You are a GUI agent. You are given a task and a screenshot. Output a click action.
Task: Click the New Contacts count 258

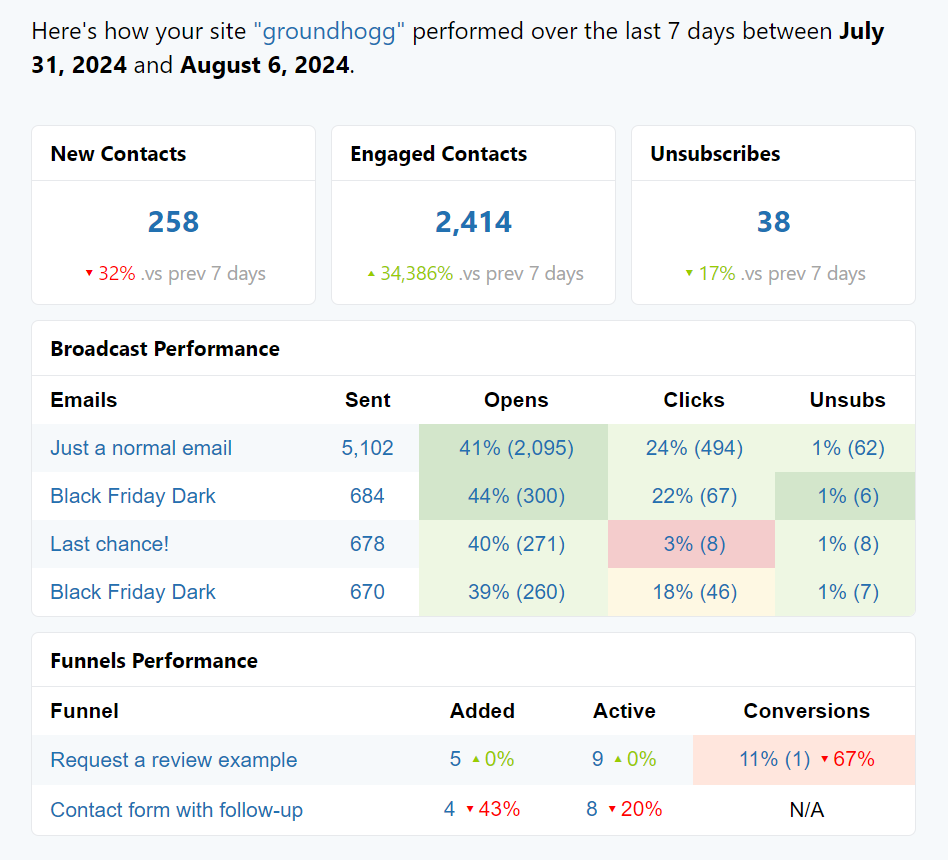click(x=174, y=221)
